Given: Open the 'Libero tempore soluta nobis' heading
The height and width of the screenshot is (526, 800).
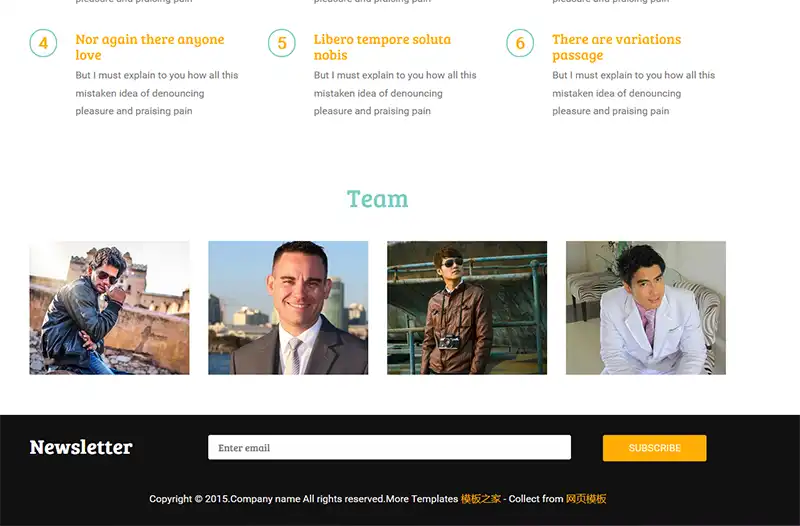Looking at the screenshot, I should coord(382,47).
